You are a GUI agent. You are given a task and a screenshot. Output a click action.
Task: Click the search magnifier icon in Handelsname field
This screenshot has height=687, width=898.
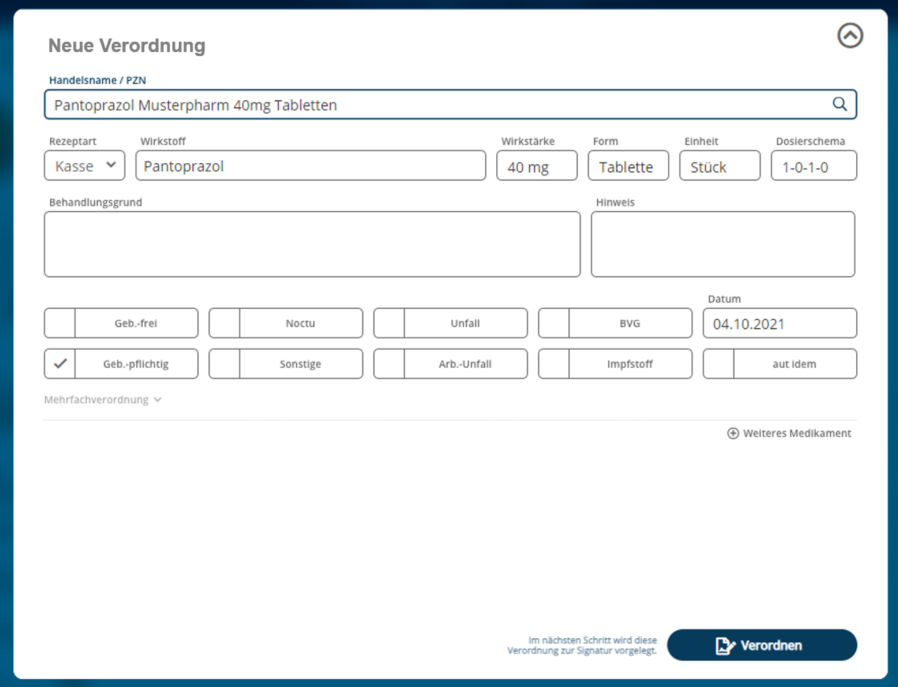839,104
